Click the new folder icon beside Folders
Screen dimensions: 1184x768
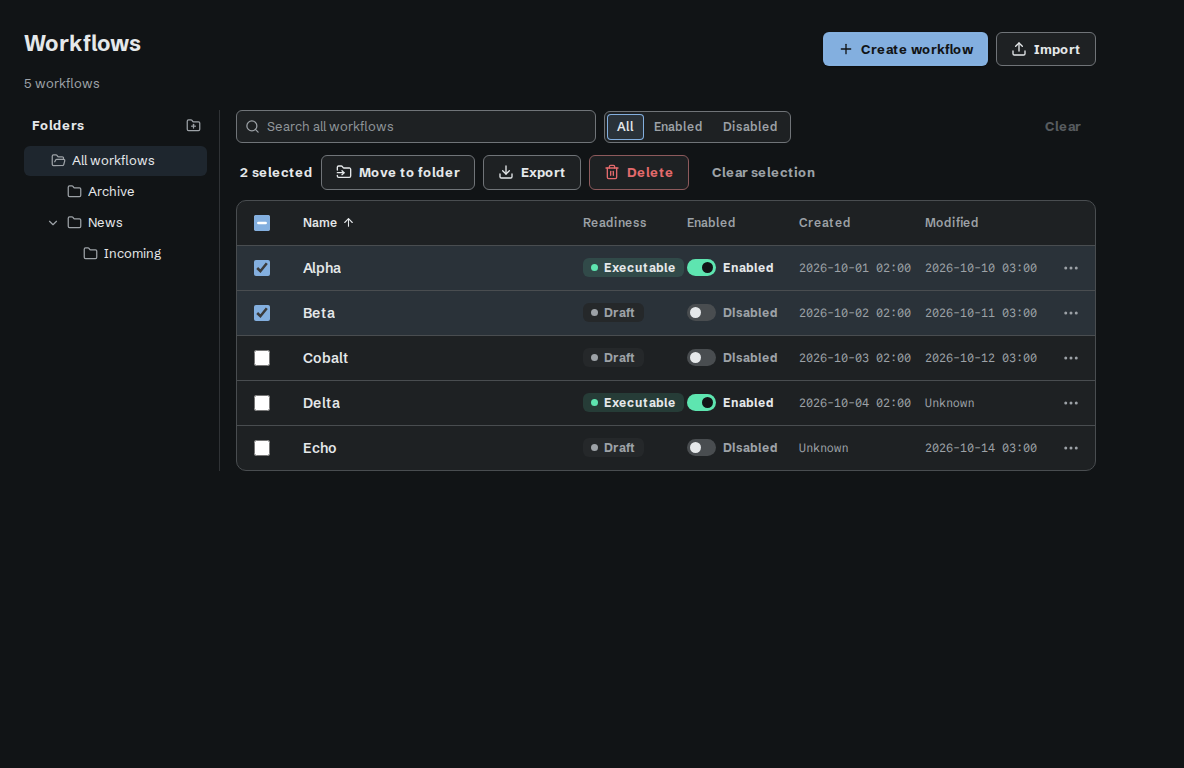tap(193, 125)
